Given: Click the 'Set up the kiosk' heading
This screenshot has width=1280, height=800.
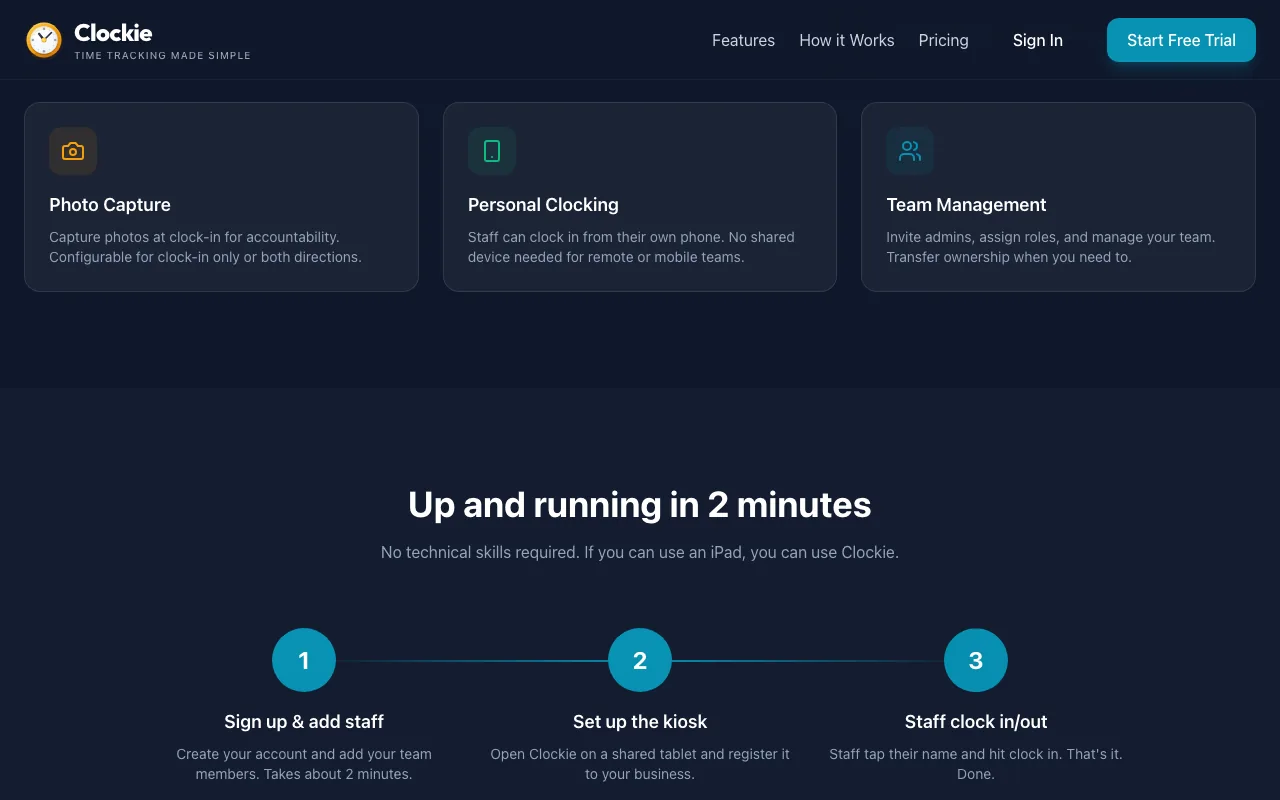Looking at the screenshot, I should [640, 722].
